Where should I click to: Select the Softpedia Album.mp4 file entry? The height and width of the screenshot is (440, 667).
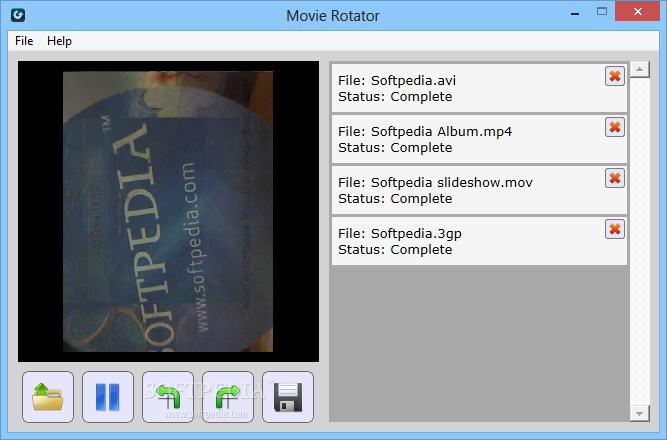[x=479, y=139]
